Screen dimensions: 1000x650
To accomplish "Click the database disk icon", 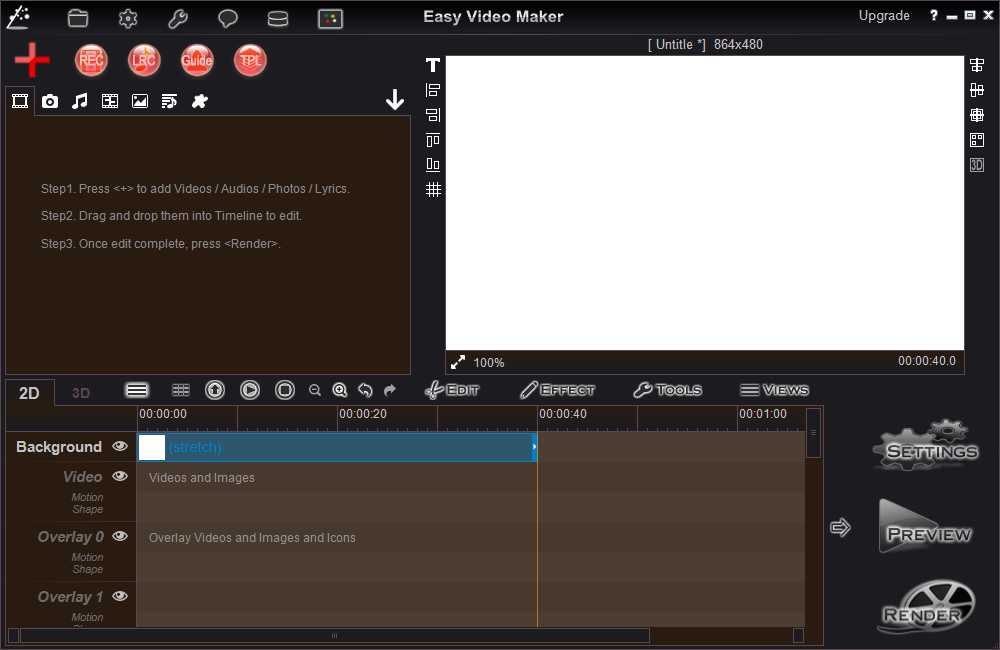I will (x=278, y=19).
